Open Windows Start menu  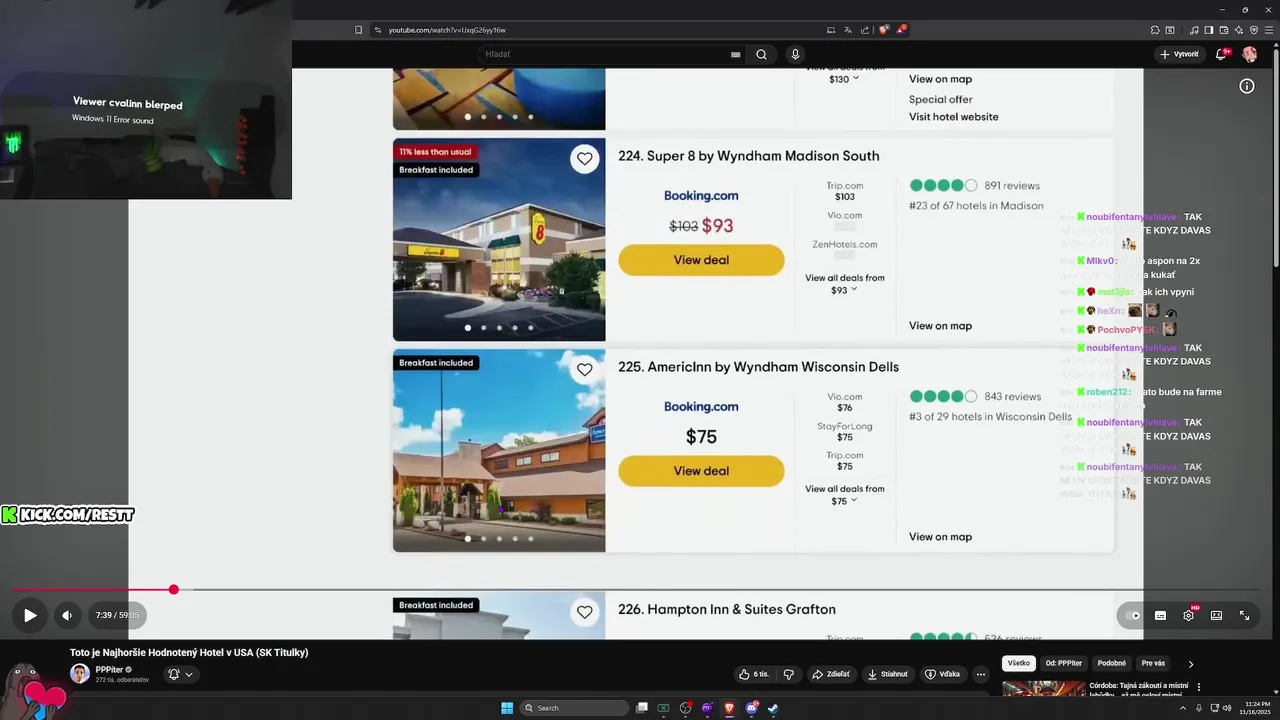[x=507, y=708]
